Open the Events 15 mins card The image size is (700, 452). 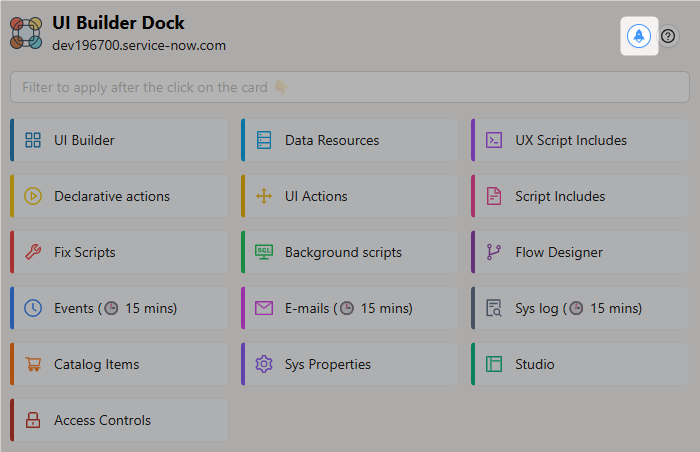pyautogui.click(x=119, y=308)
